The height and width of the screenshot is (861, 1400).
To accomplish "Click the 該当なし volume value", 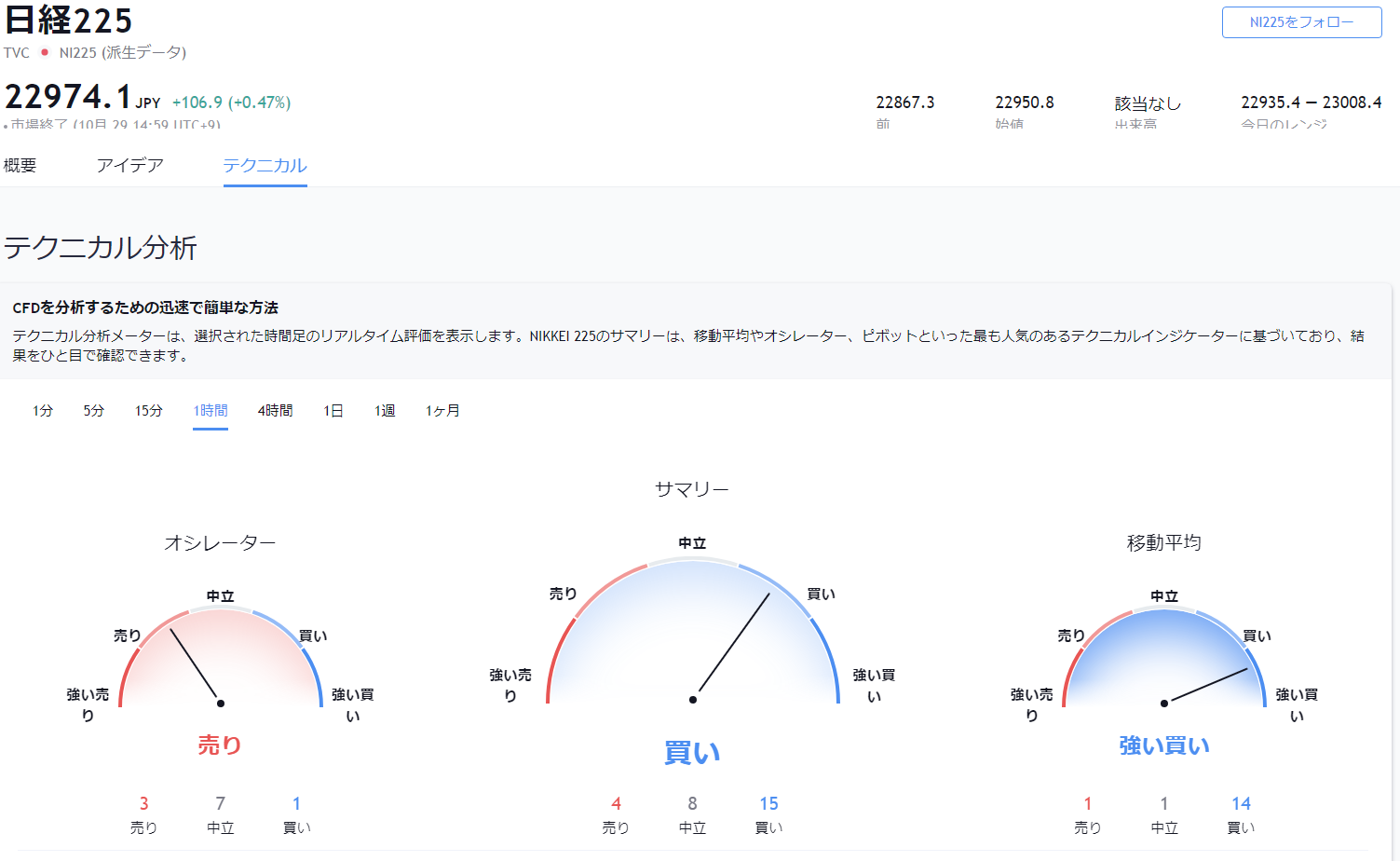I will pos(1148,102).
